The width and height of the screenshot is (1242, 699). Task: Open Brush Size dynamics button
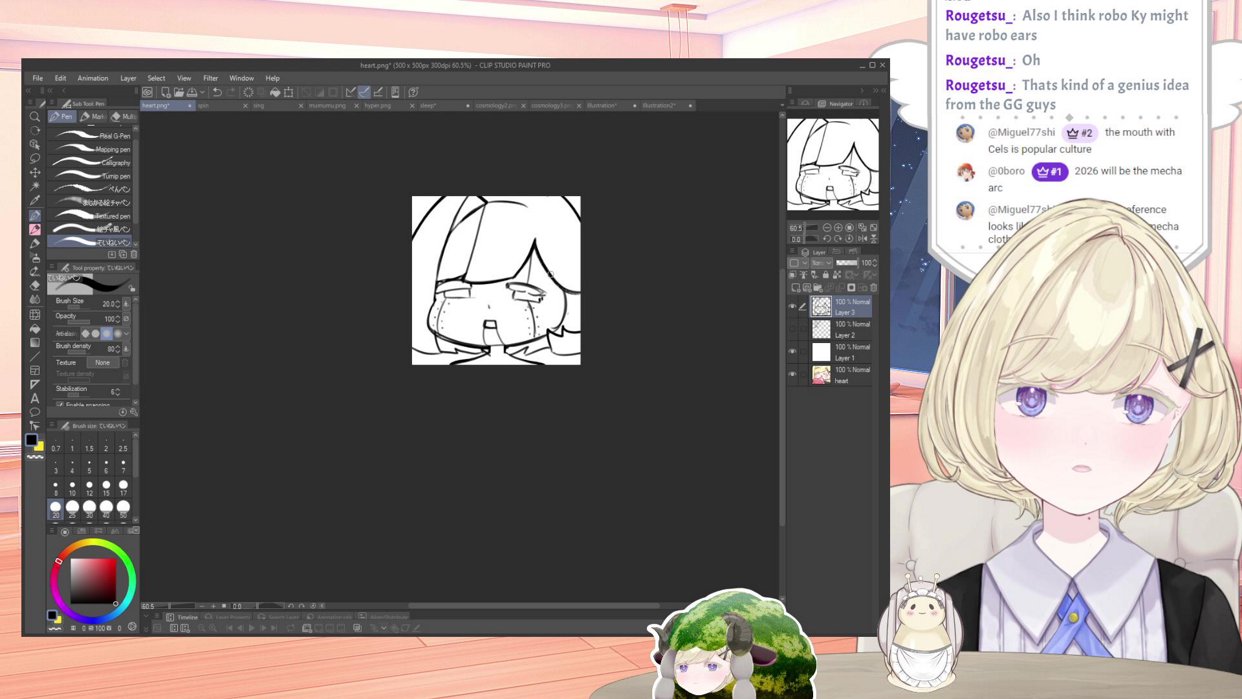(127, 304)
